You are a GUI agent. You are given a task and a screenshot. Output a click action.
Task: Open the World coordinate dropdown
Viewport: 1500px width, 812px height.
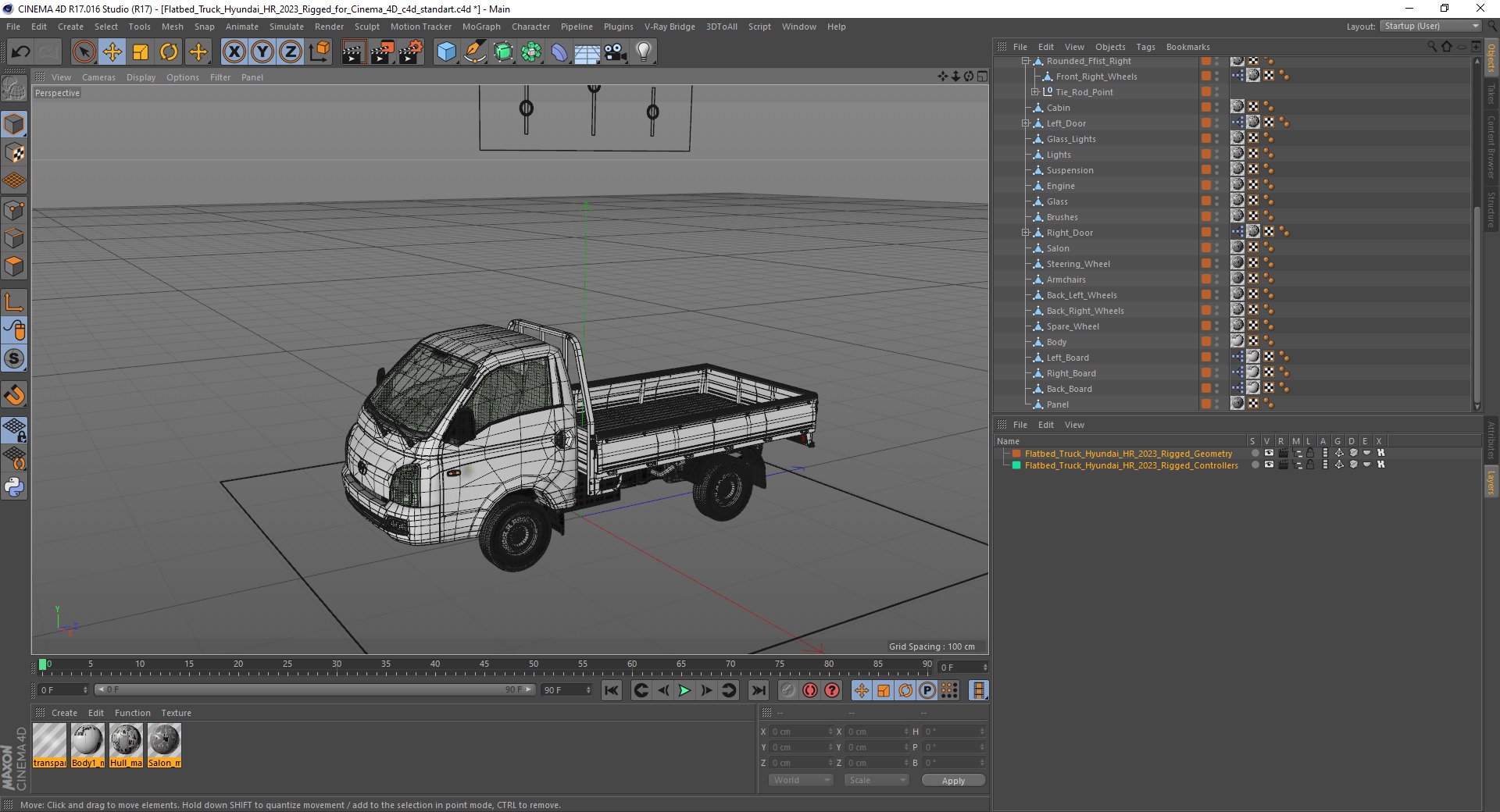click(801, 780)
